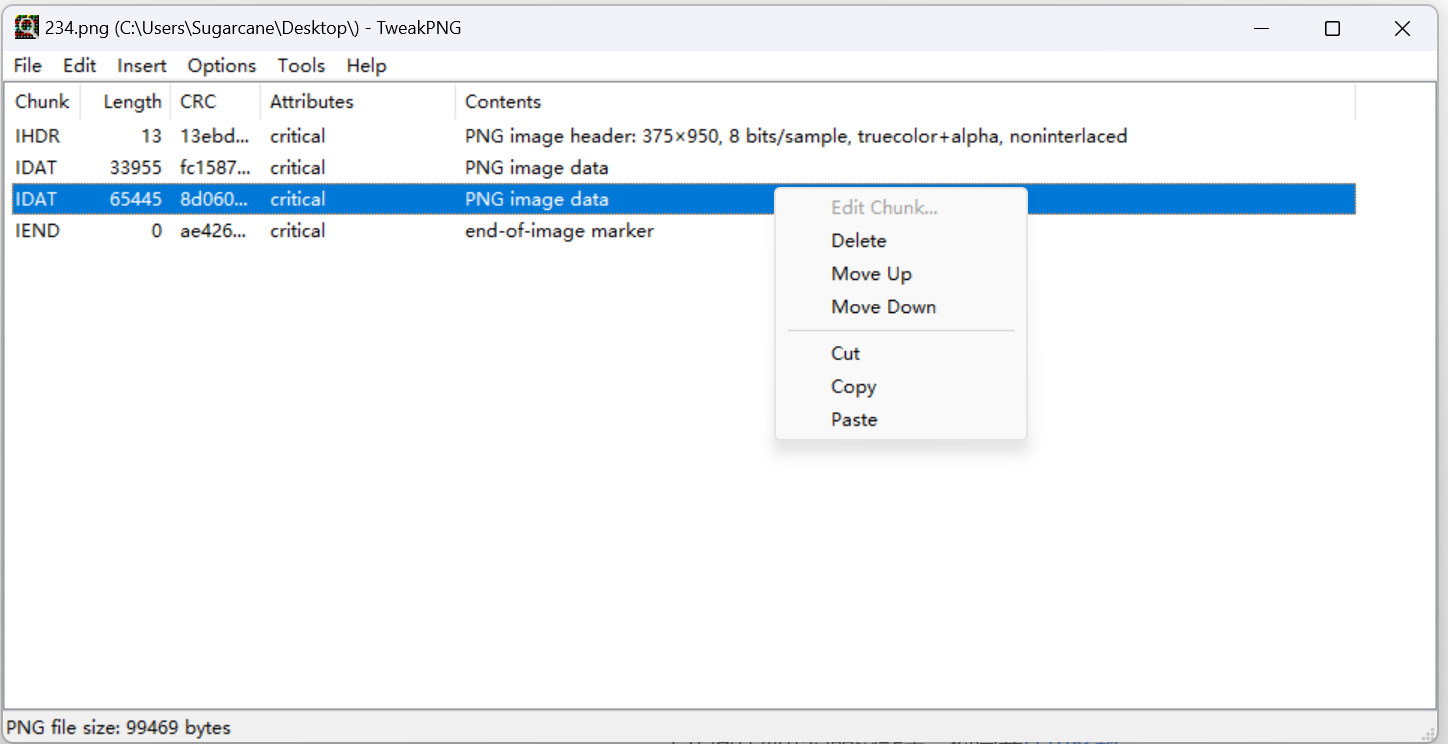Choose Copy from the context menu

pos(853,387)
